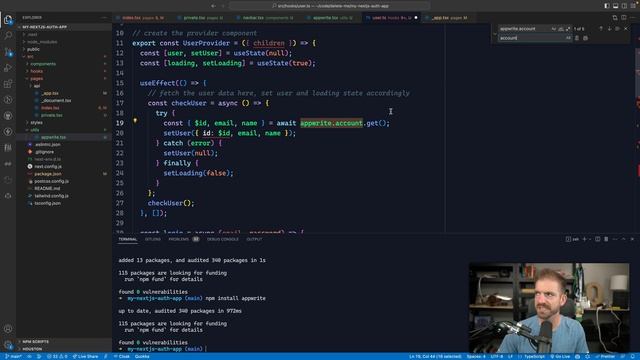
Task: Go back with the title bar navigation arrow
Action: click(x=213, y=6)
